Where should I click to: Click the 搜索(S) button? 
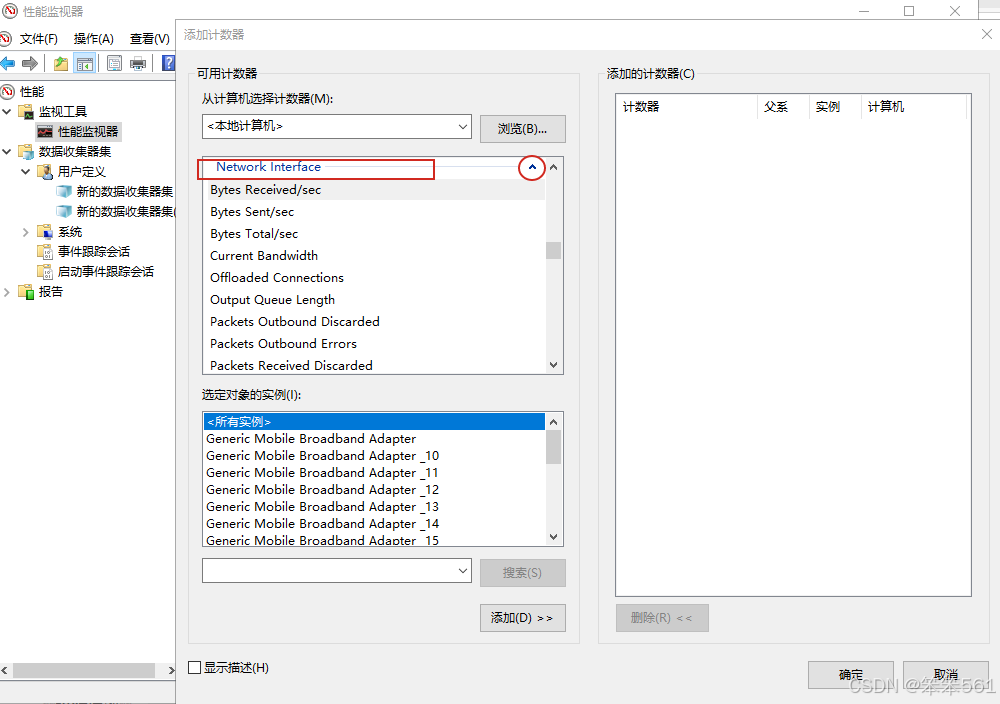(x=522, y=573)
